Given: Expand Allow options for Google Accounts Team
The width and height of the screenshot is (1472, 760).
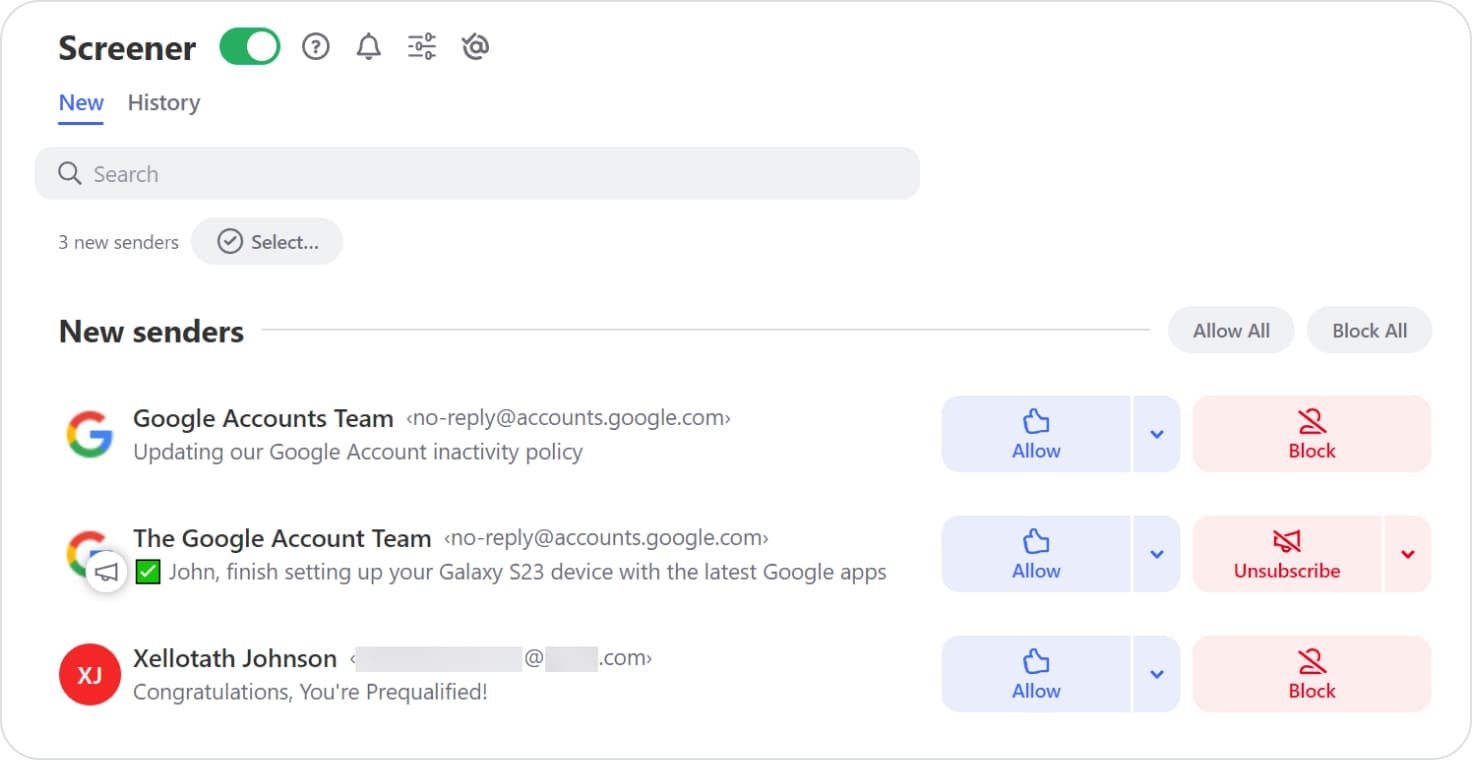Looking at the screenshot, I should [x=1157, y=434].
